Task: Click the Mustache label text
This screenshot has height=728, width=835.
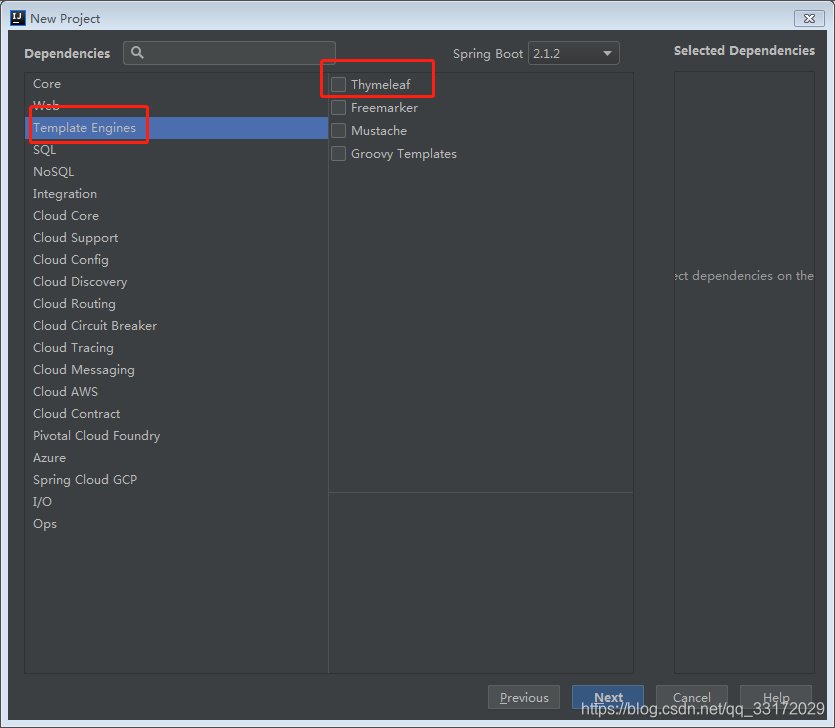Action: (379, 130)
